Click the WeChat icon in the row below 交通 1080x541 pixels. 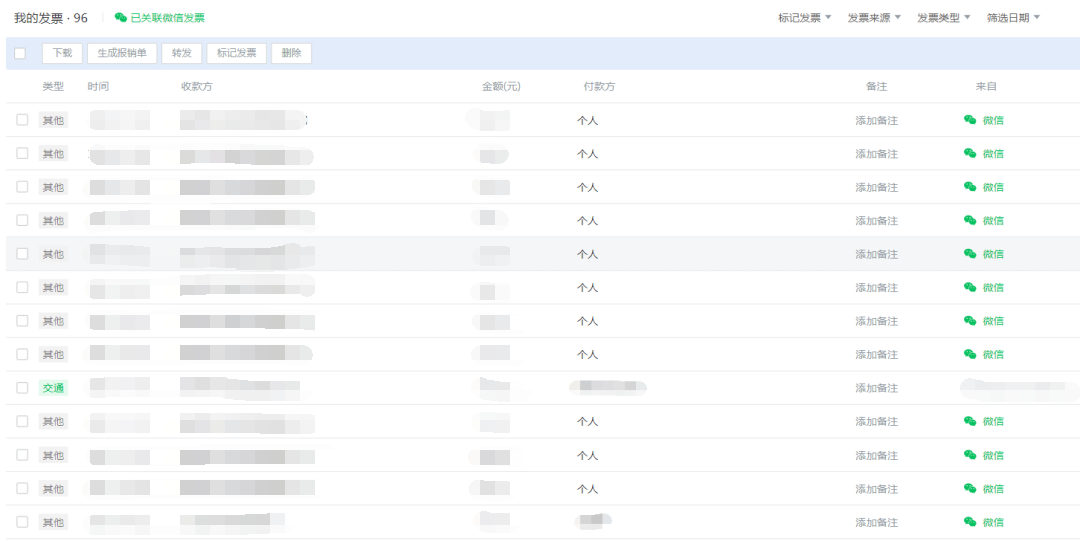click(970, 421)
